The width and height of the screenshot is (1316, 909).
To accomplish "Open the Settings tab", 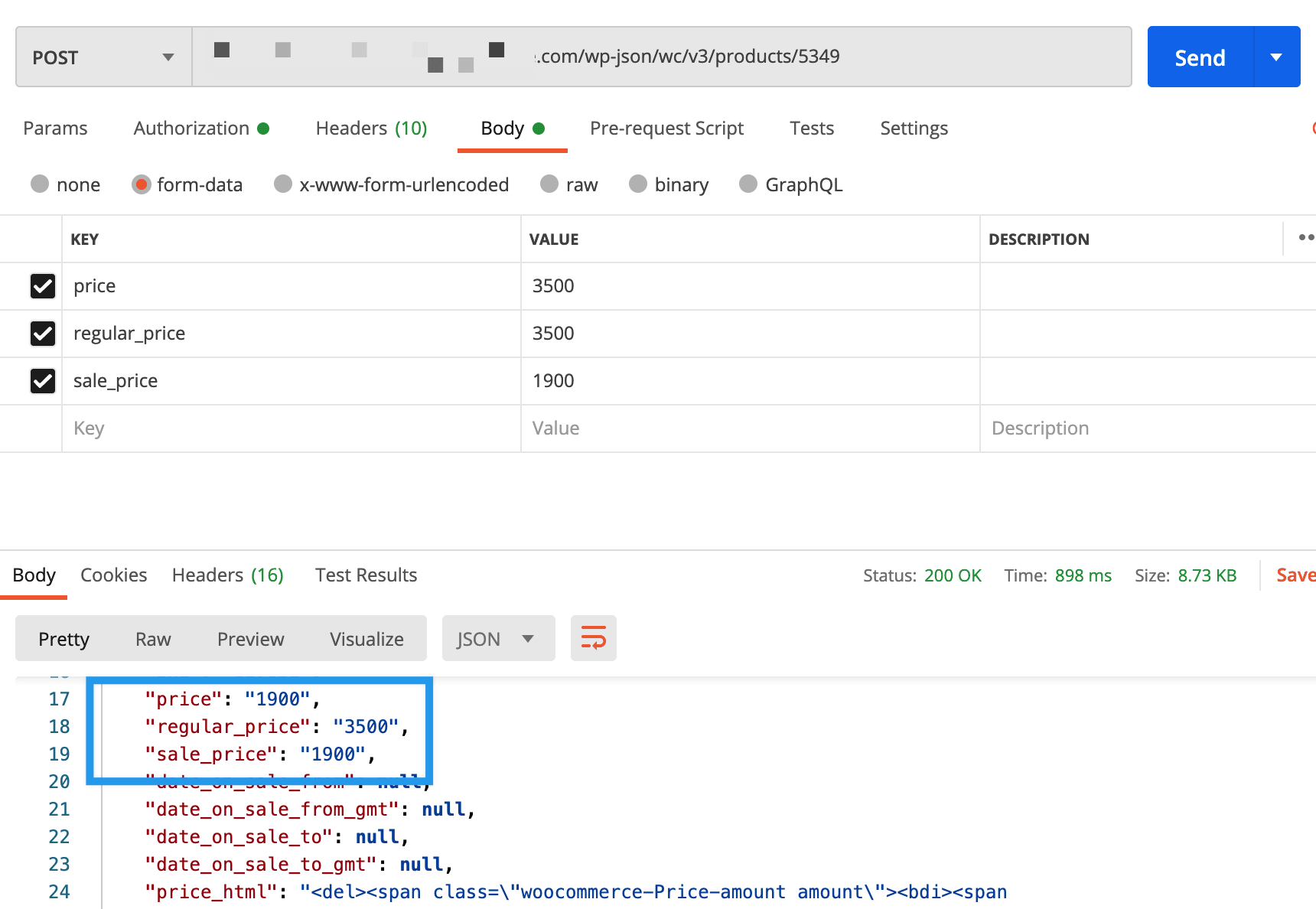I will (914, 129).
